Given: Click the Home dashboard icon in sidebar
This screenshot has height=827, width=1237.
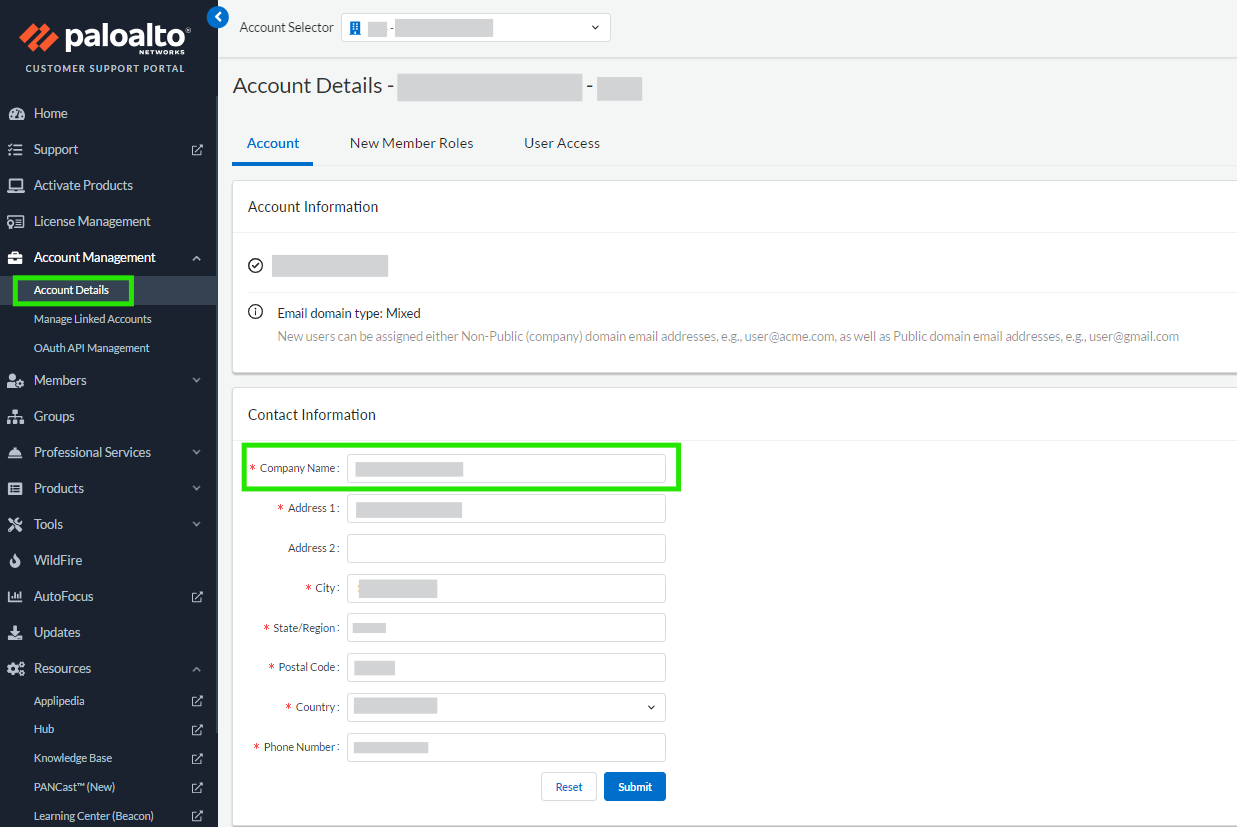Looking at the screenshot, I should click(x=16, y=114).
